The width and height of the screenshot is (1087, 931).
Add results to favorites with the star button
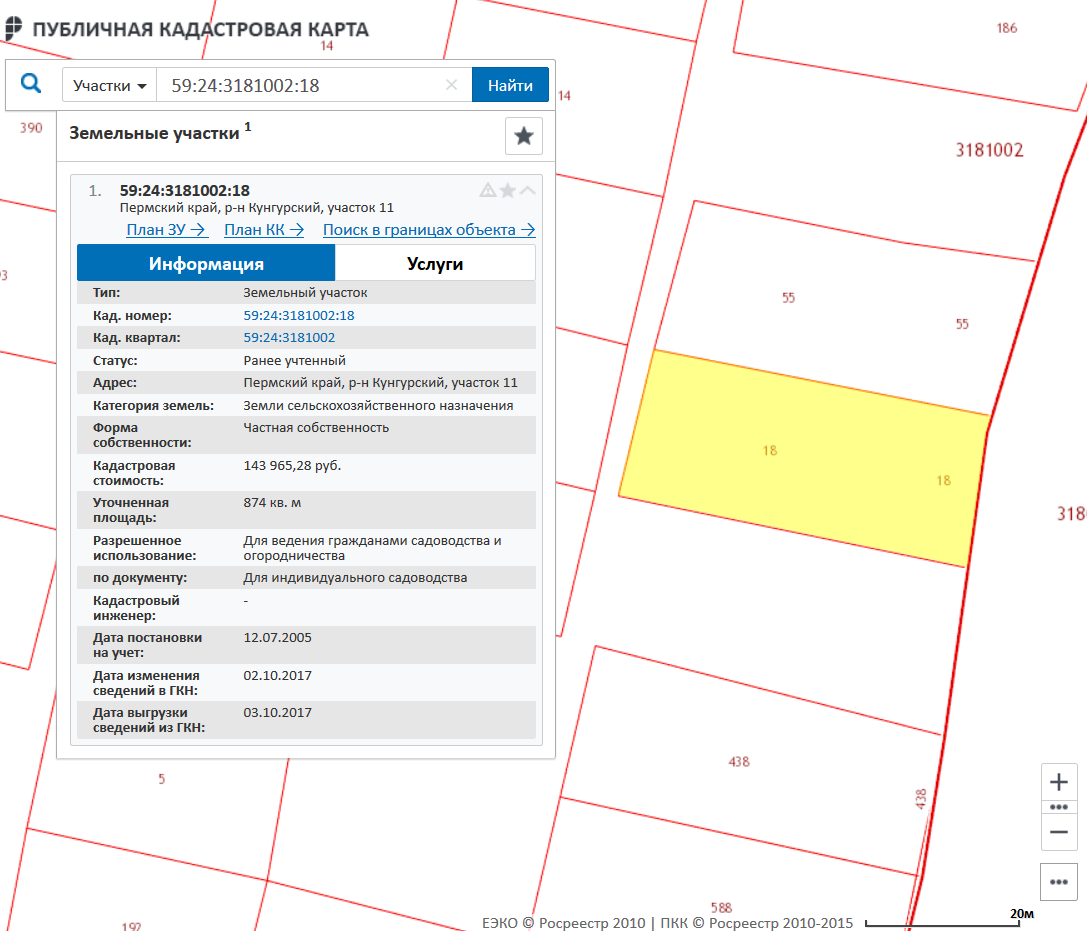pyautogui.click(x=524, y=136)
